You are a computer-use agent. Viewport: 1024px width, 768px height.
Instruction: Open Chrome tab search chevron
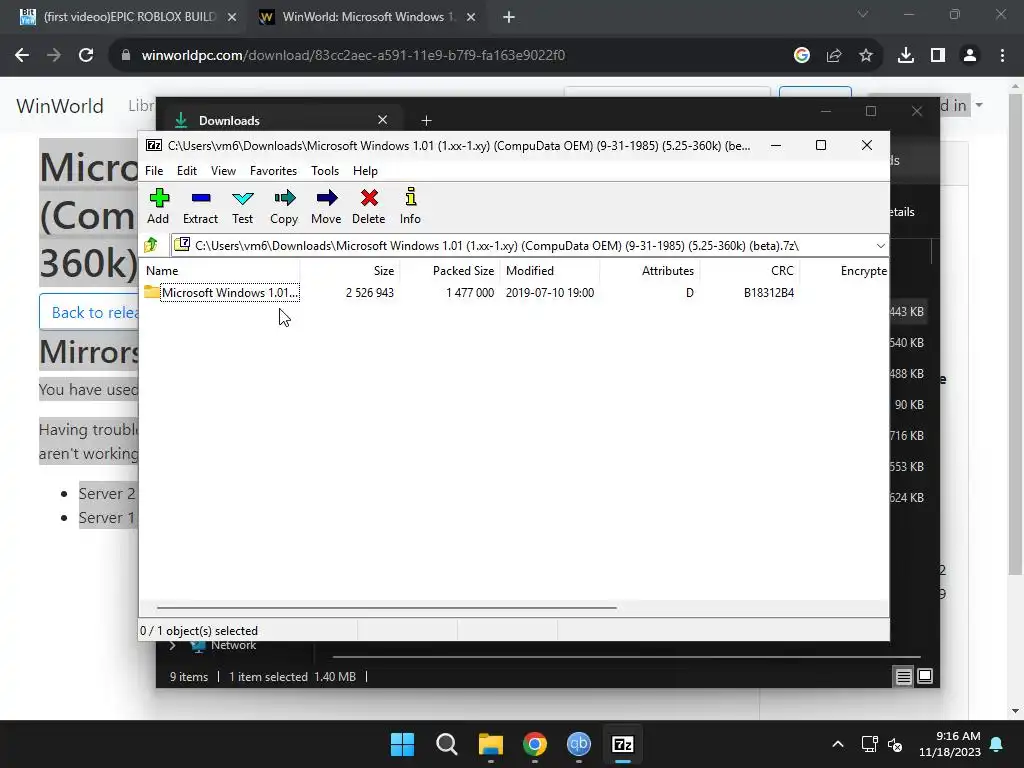tap(863, 14)
